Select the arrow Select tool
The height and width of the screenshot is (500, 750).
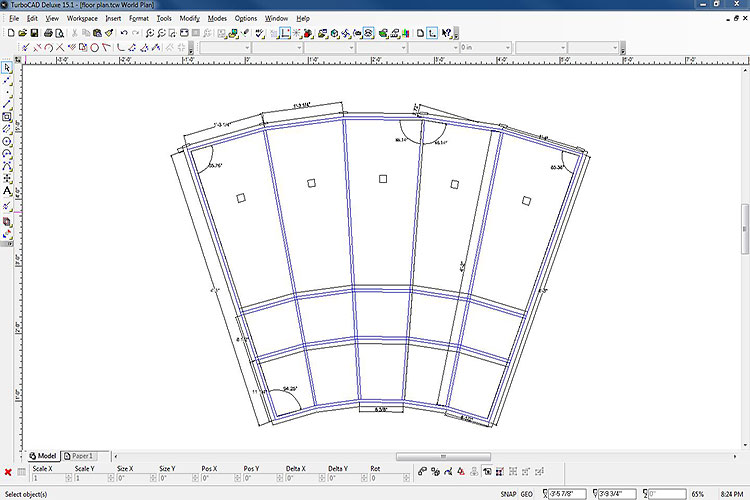(7, 68)
